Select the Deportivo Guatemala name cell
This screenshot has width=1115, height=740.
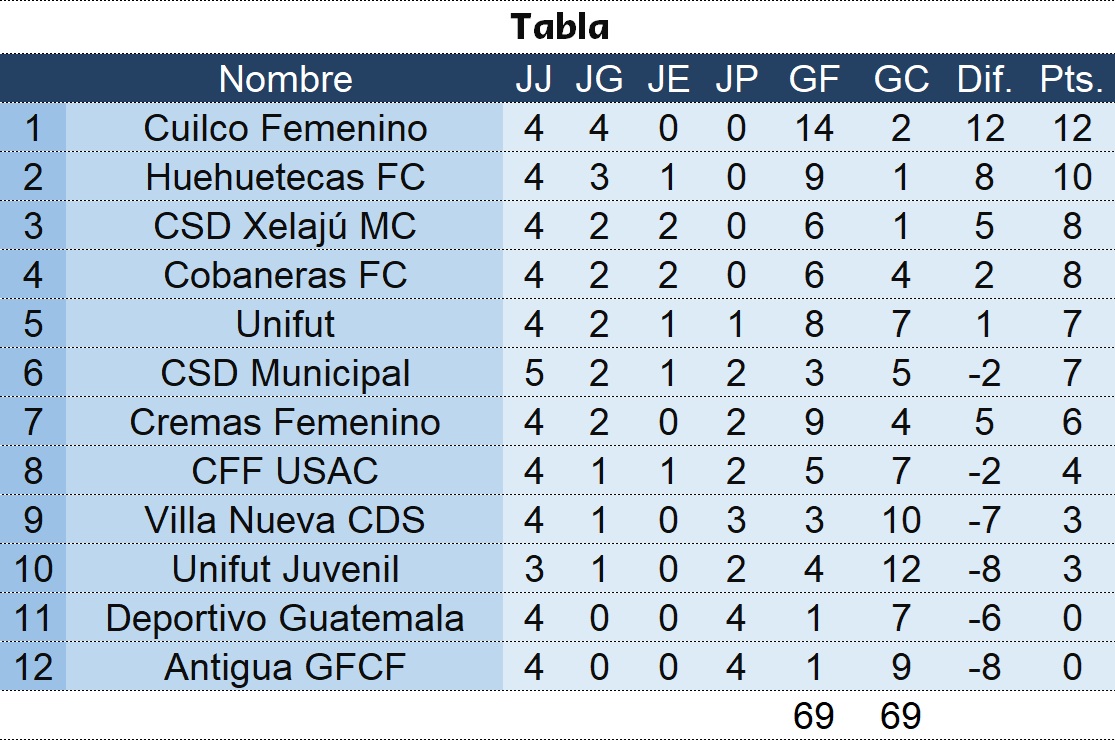point(285,618)
